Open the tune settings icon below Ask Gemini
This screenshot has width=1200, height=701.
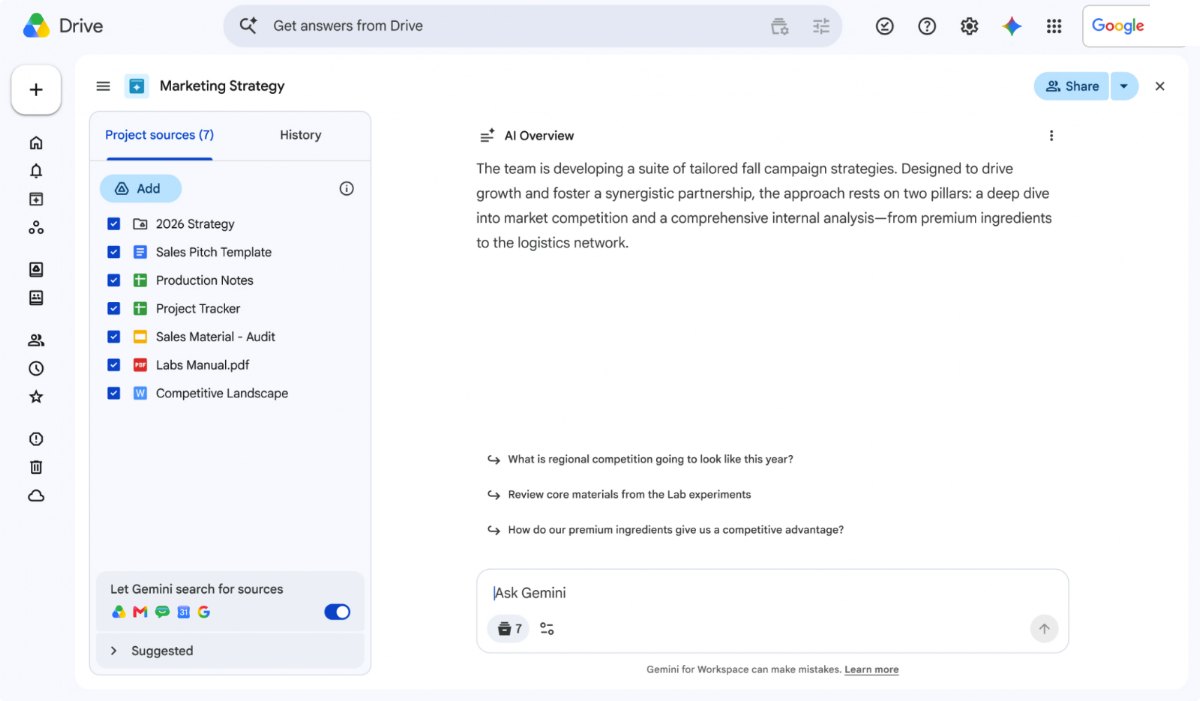pyautogui.click(x=547, y=628)
